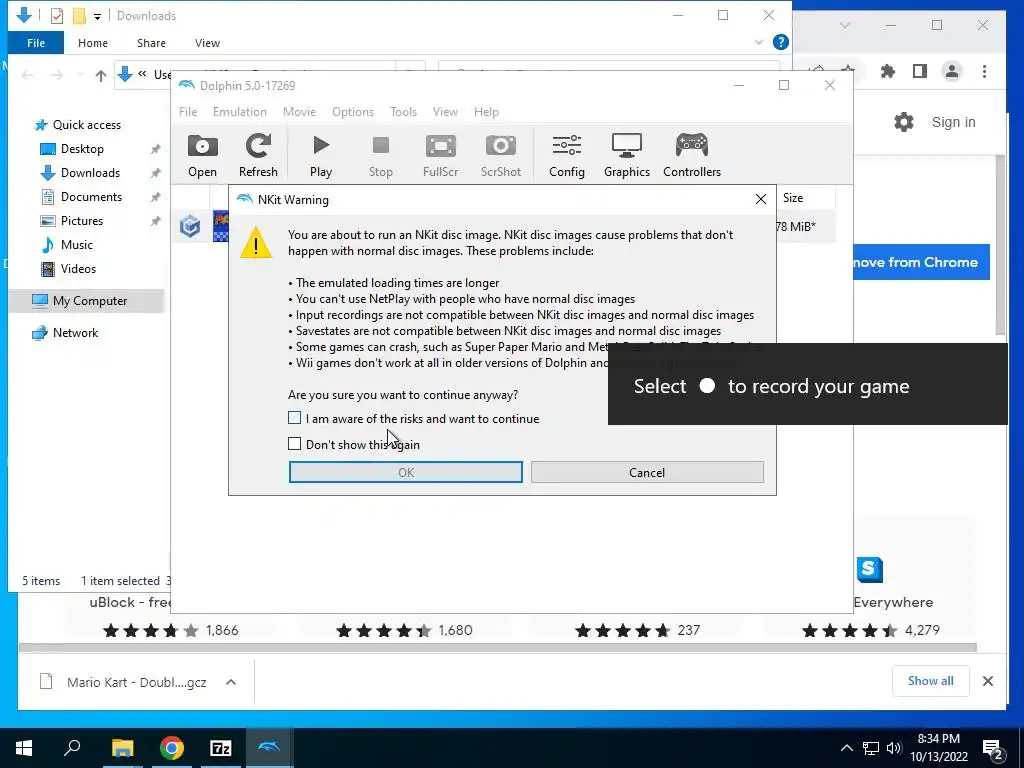Viewport: 1024px width, 768px height.
Task: Open Dolphin Tools menu
Action: click(x=404, y=112)
